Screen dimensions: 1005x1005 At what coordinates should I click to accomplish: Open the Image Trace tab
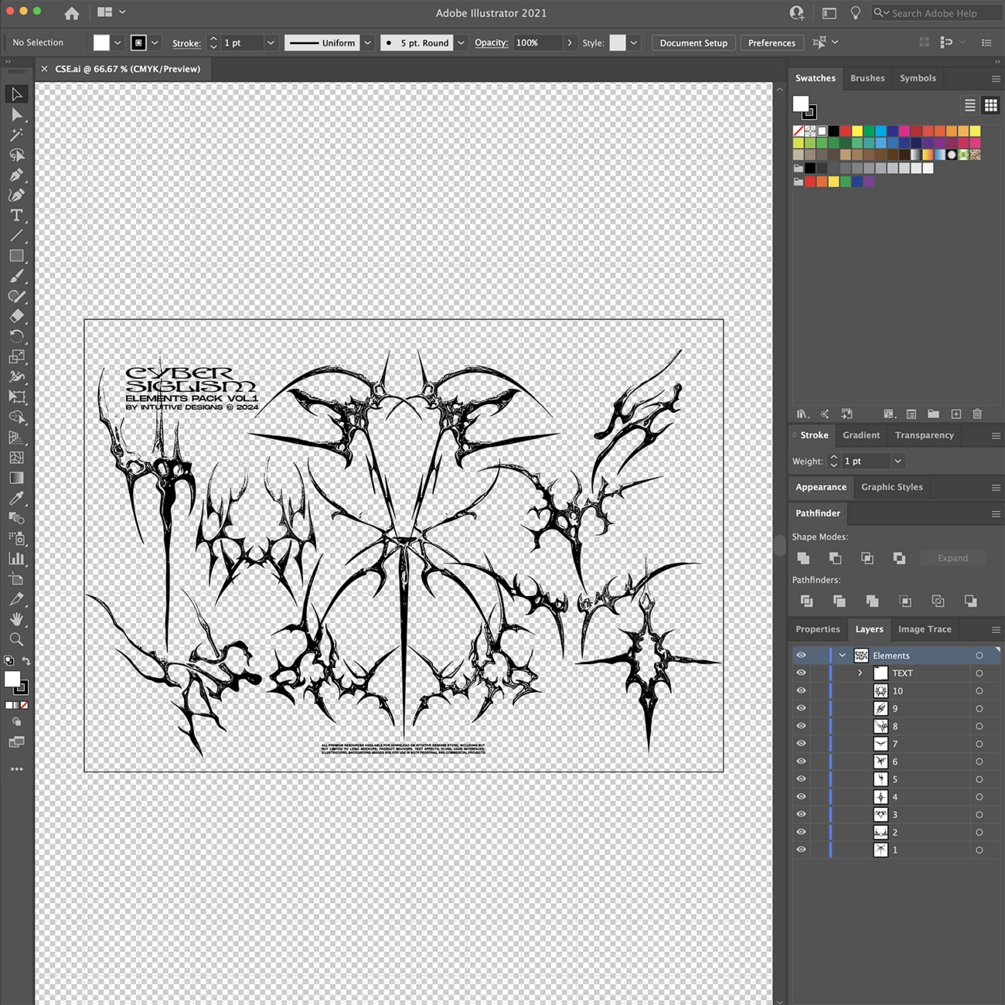pos(924,629)
